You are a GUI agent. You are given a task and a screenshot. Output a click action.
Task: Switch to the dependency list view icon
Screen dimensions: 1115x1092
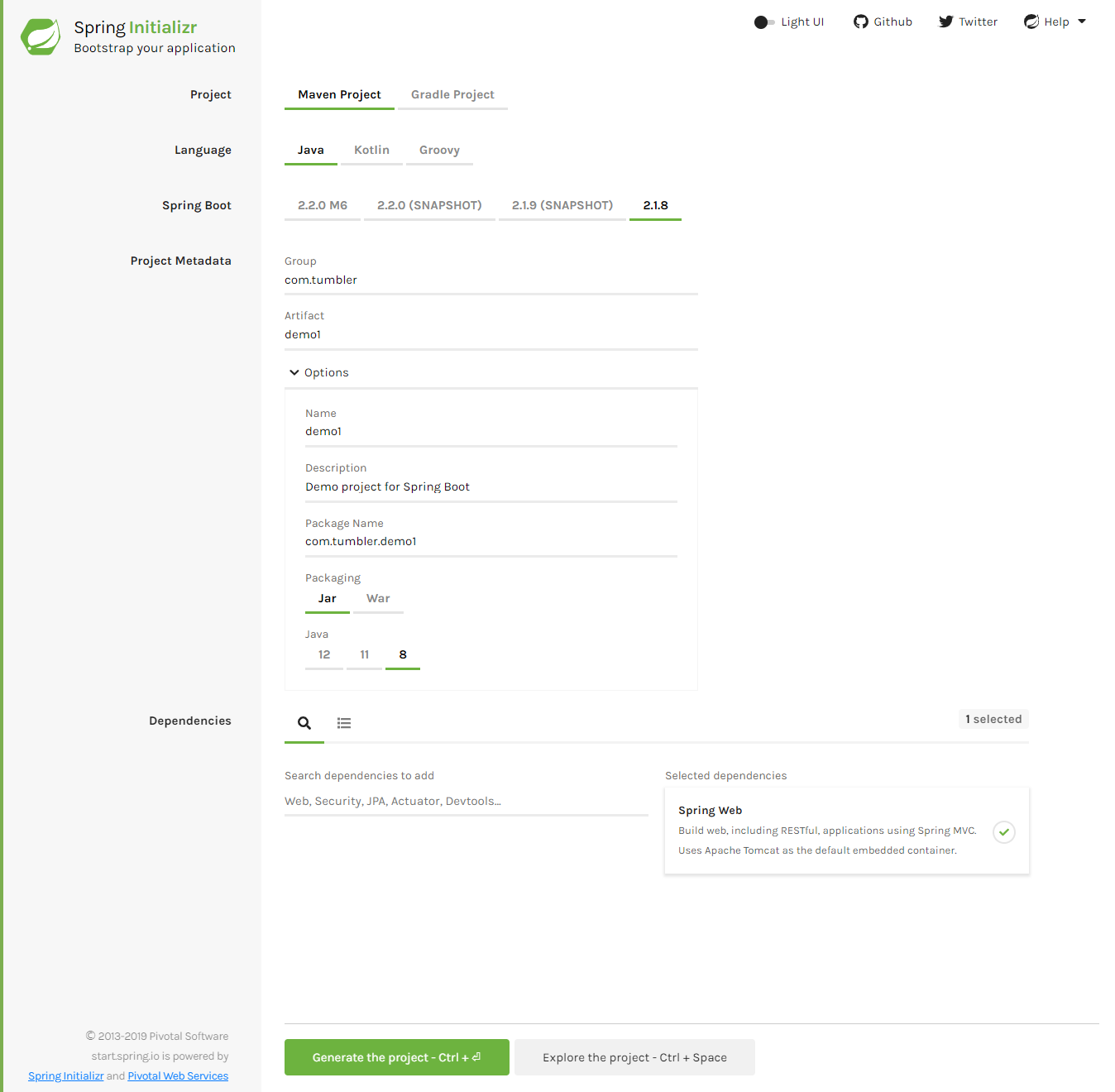point(344,721)
